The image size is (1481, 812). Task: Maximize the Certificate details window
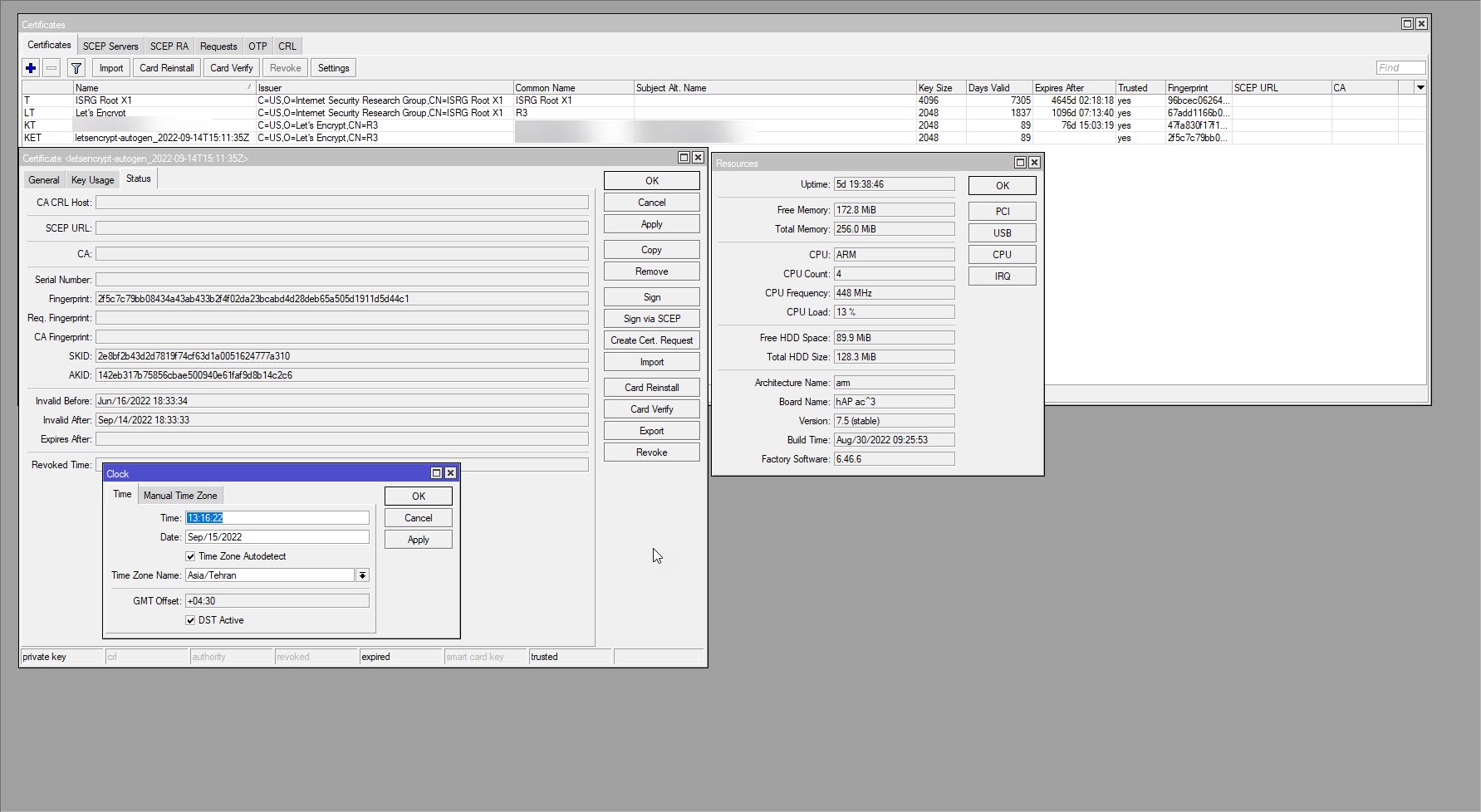(x=684, y=158)
